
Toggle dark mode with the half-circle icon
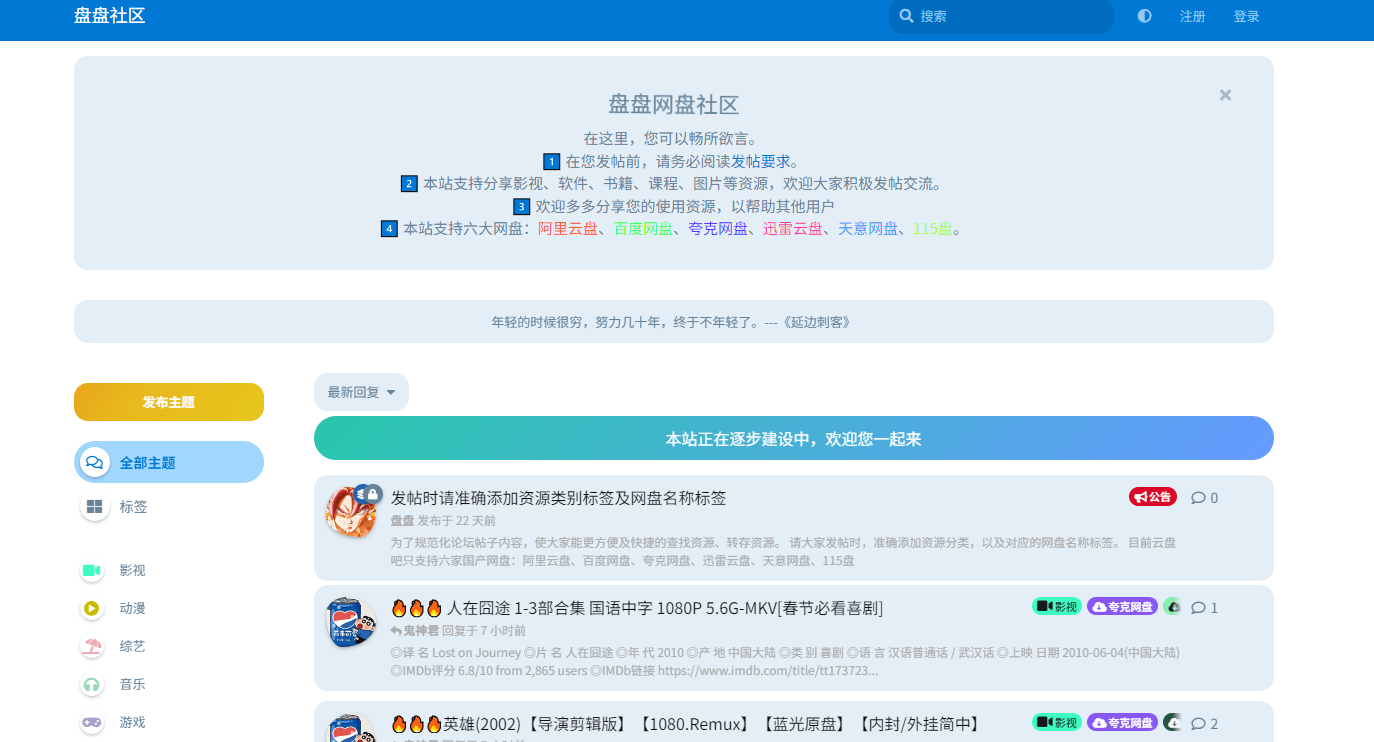coord(1144,16)
